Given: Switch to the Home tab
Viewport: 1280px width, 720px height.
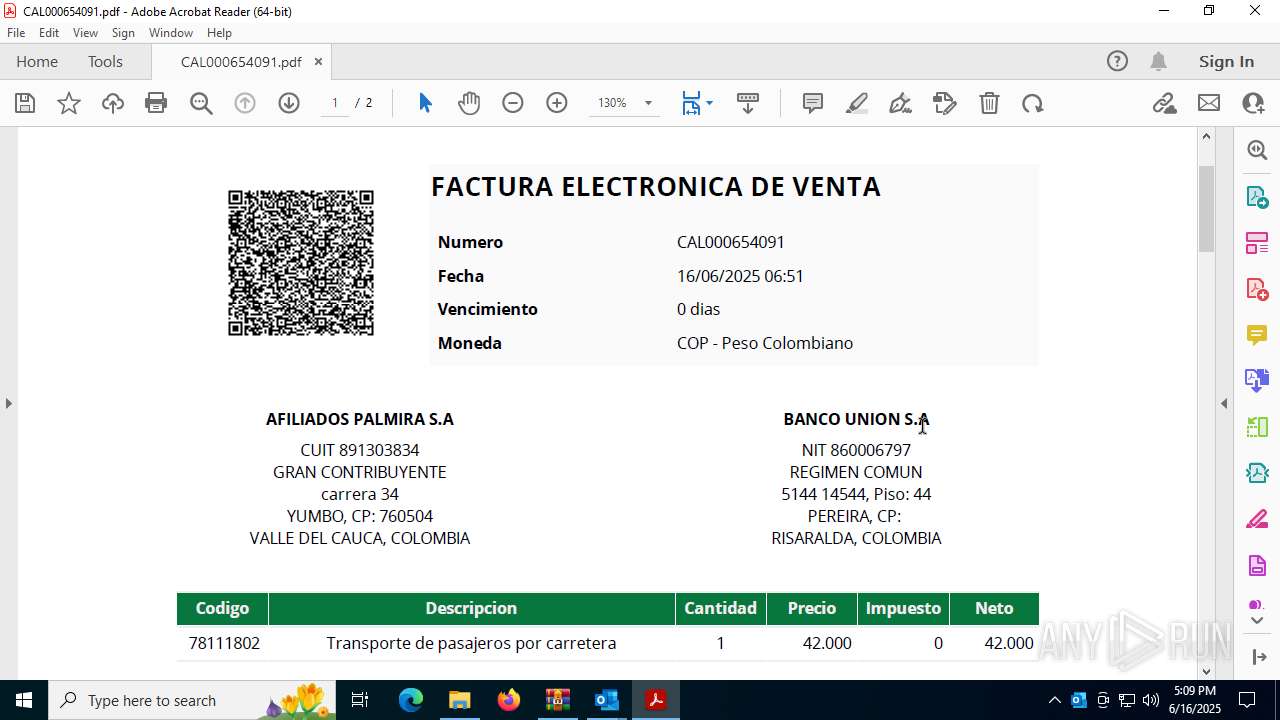Looking at the screenshot, I should (37, 61).
